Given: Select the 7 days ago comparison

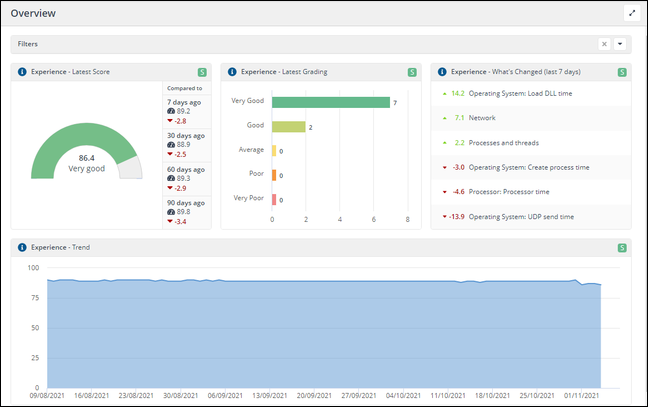Looking at the screenshot, I should click(185, 102).
